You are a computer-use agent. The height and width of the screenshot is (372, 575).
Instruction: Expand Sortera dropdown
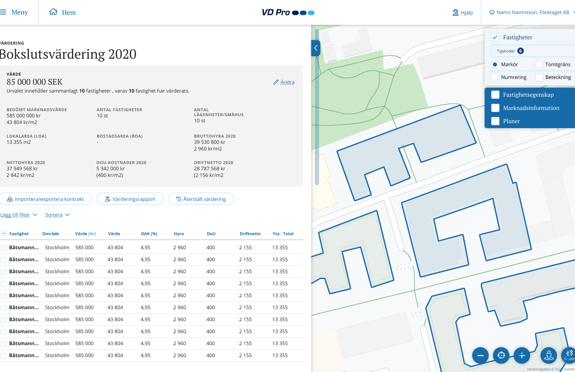click(58, 215)
